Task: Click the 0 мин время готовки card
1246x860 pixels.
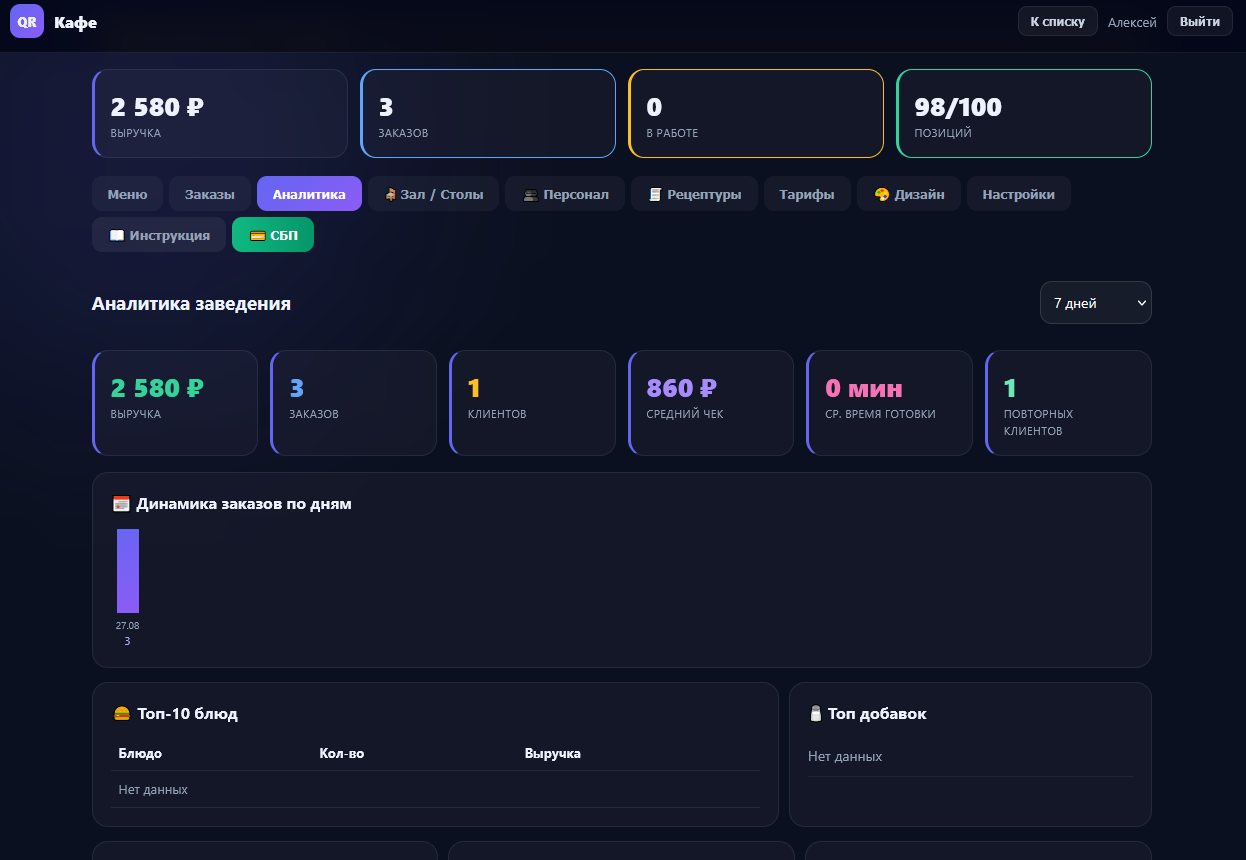Action: tap(889, 403)
